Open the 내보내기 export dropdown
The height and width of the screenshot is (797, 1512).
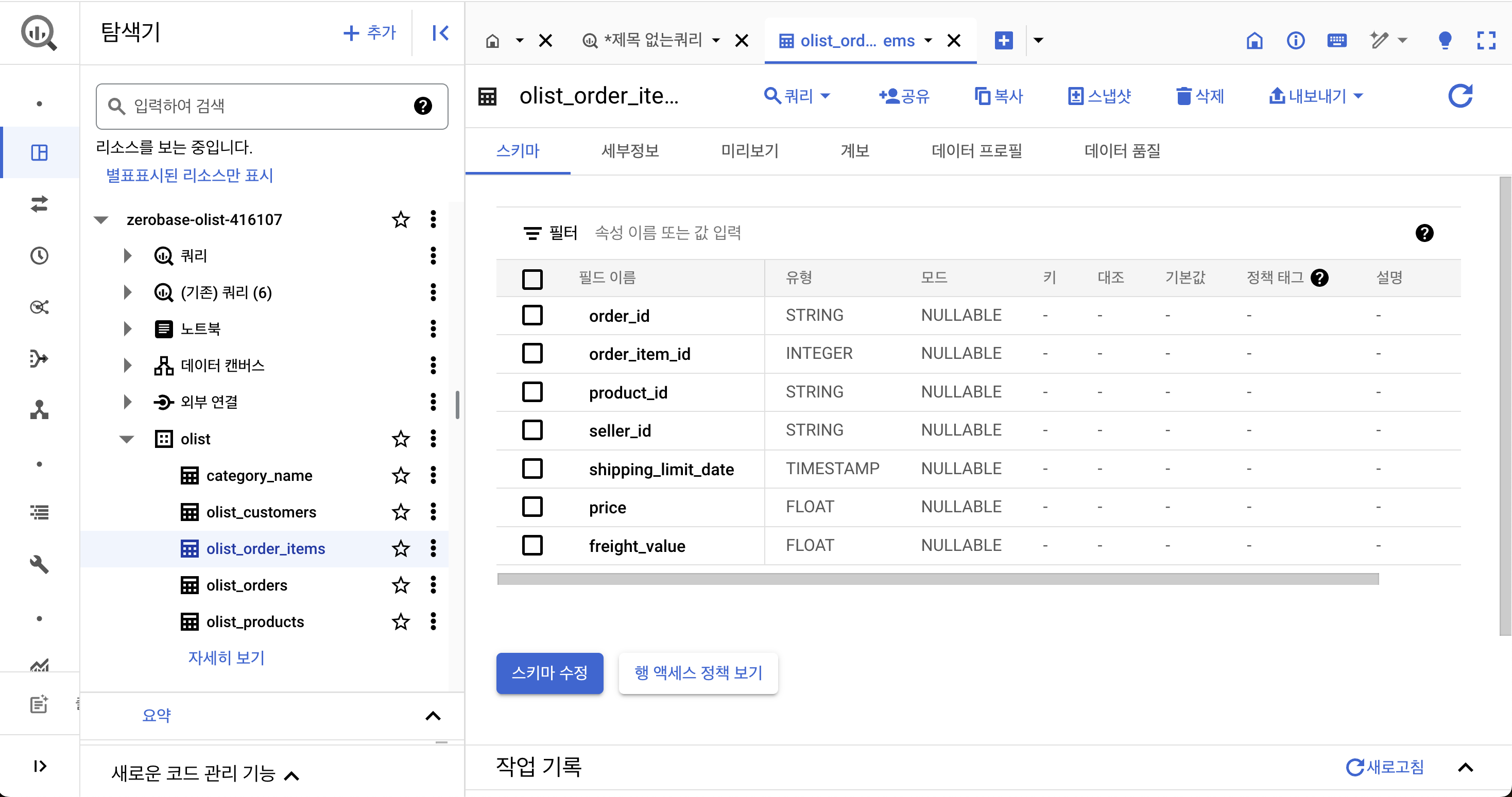[x=1315, y=96]
